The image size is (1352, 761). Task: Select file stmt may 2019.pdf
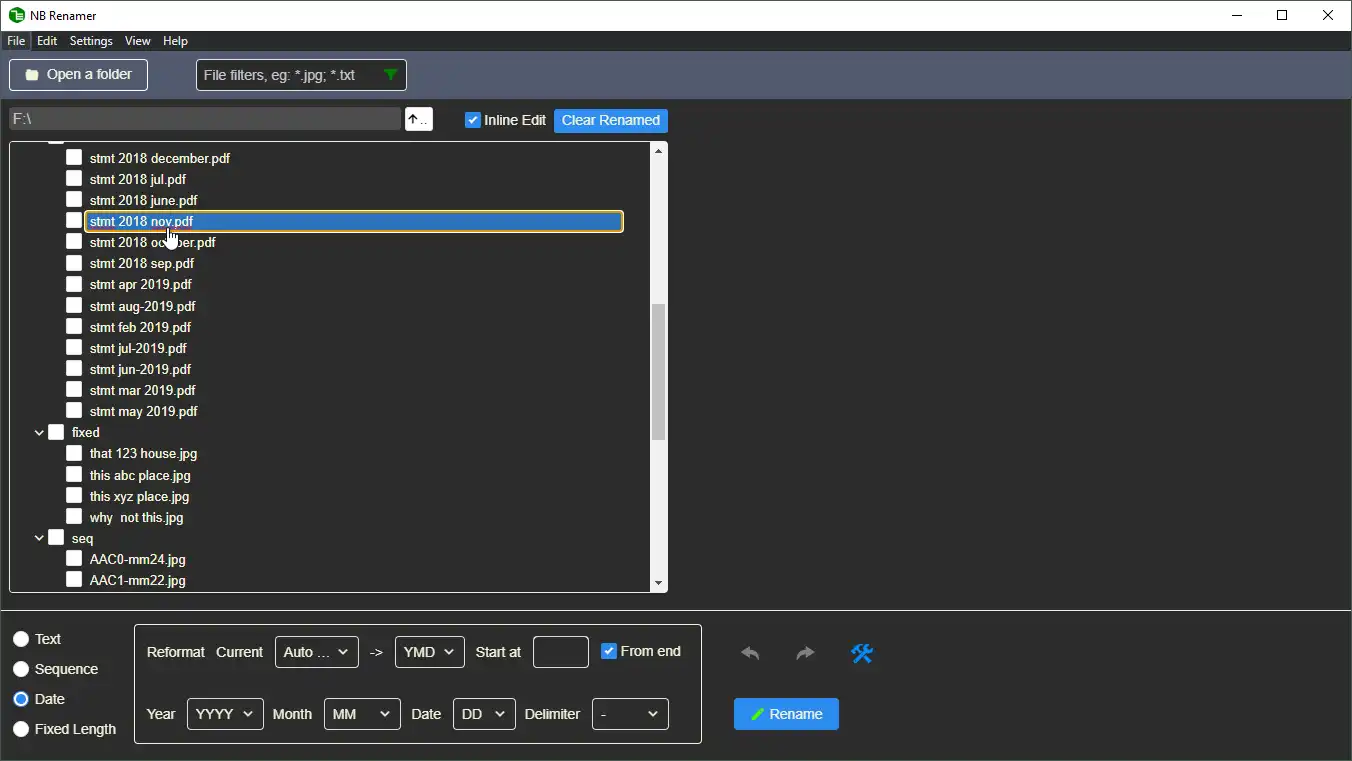click(x=143, y=411)
